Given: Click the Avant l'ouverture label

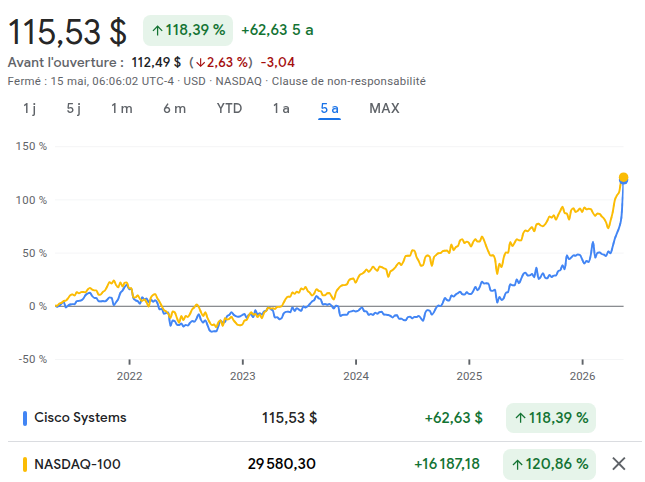Looking at the screenshot, I should click(66, 62).
